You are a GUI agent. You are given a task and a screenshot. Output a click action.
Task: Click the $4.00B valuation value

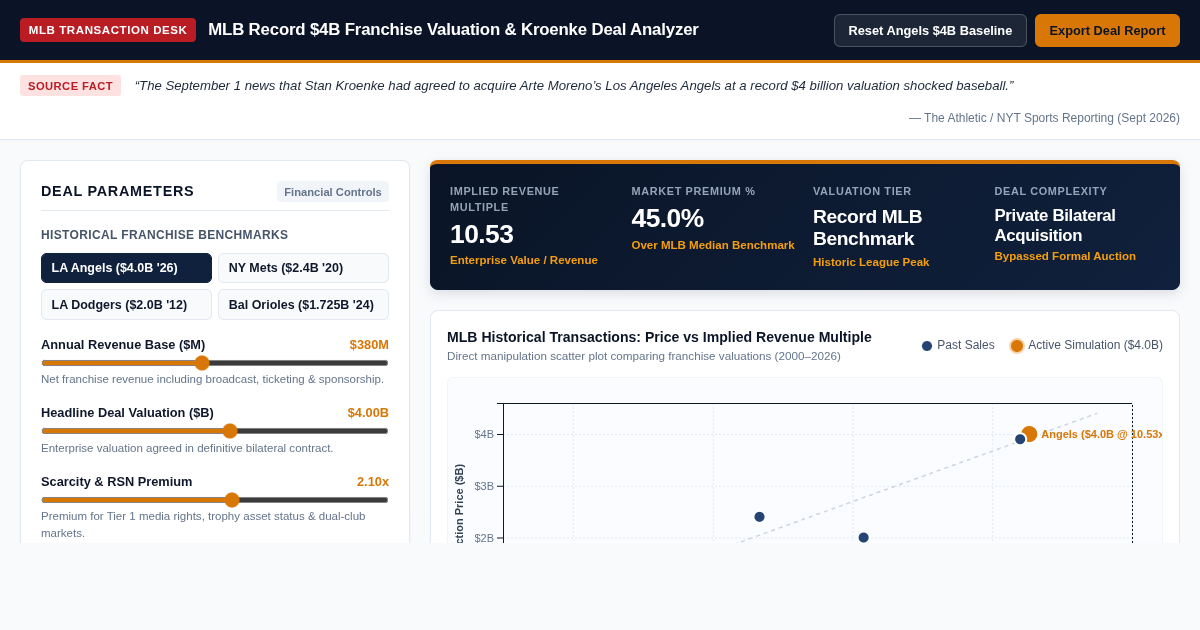tap(368, 413)
